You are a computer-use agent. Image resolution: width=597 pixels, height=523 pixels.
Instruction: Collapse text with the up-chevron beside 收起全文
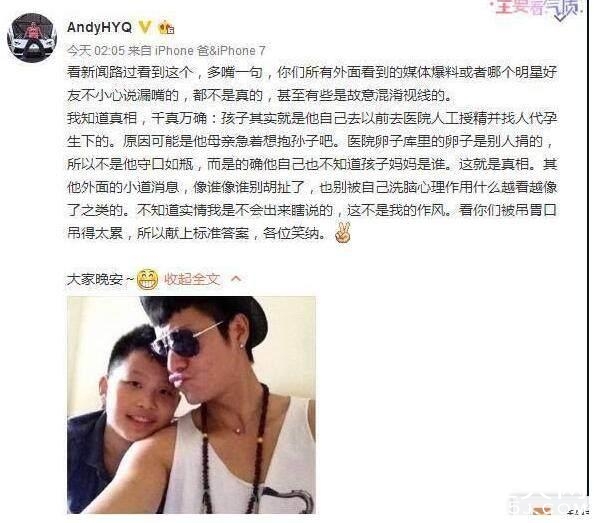(x=236, y=279)
